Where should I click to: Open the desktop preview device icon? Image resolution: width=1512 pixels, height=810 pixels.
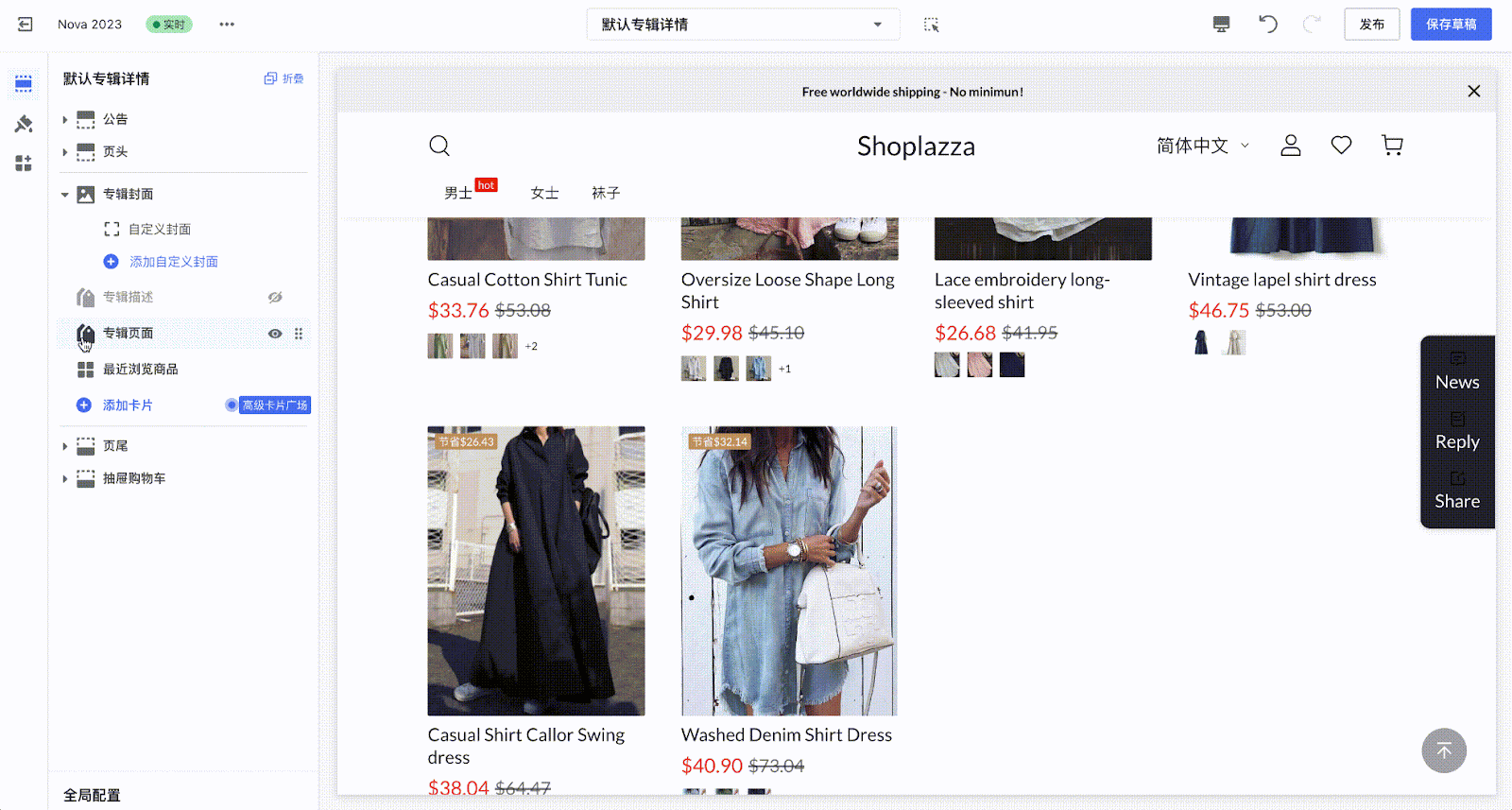(1221, 25)
